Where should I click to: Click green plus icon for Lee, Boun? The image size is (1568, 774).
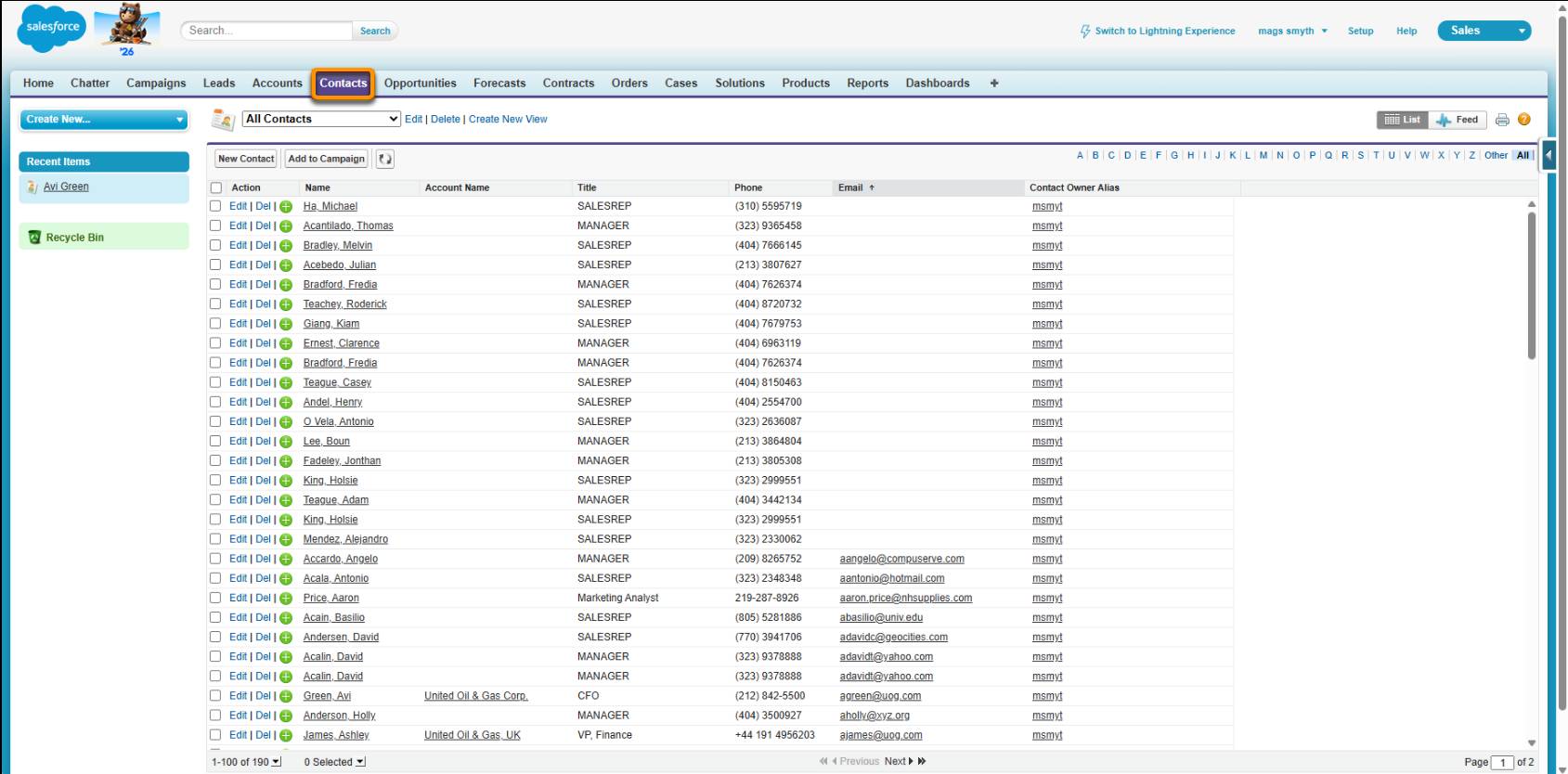click(x=286, y=442)
